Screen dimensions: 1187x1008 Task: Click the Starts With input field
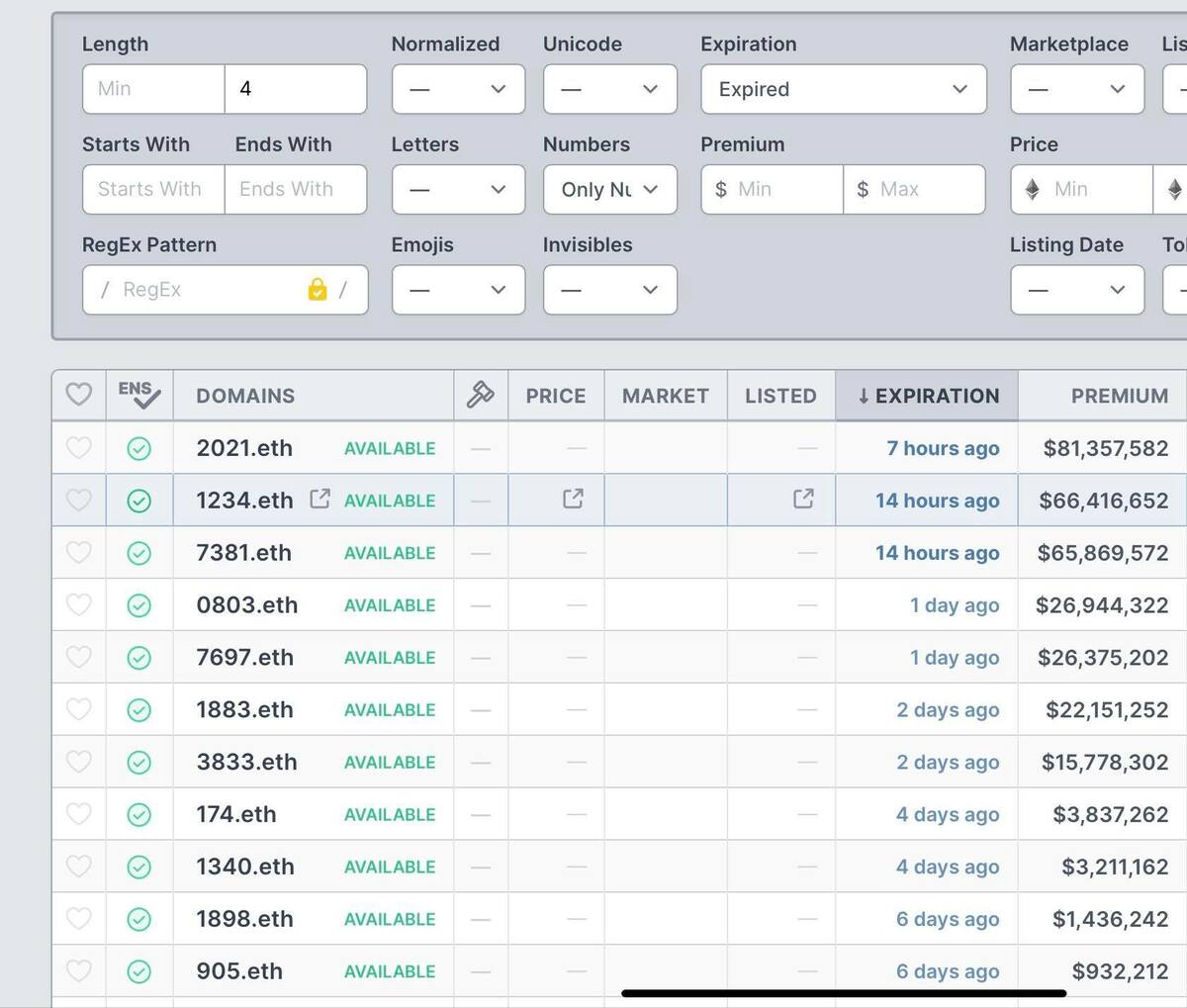coord(153,189)
